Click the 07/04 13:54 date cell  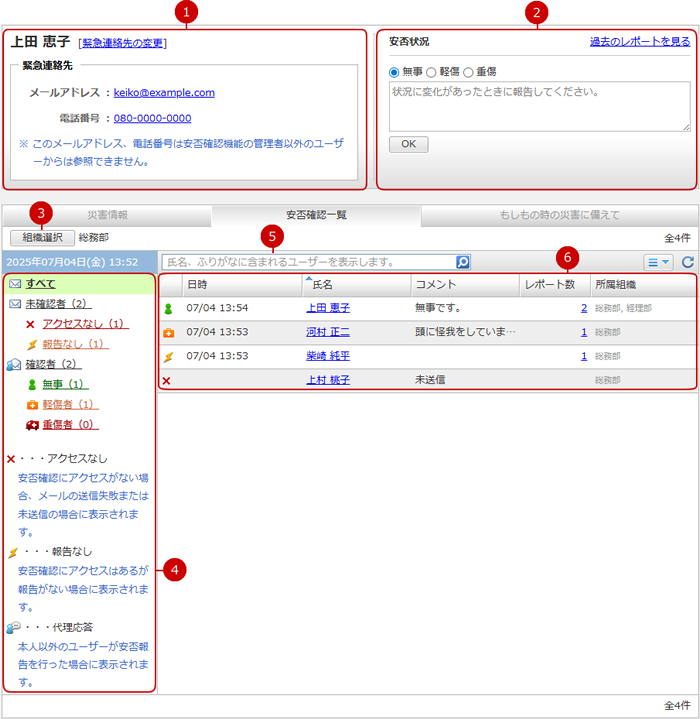coord(217,308)
